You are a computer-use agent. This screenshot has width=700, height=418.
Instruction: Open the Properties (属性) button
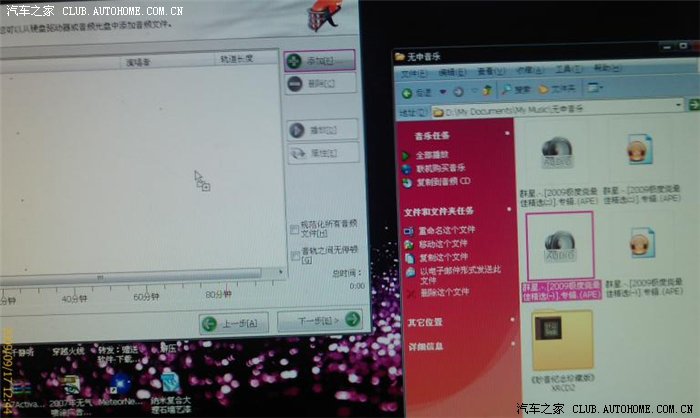coord(321,153)
